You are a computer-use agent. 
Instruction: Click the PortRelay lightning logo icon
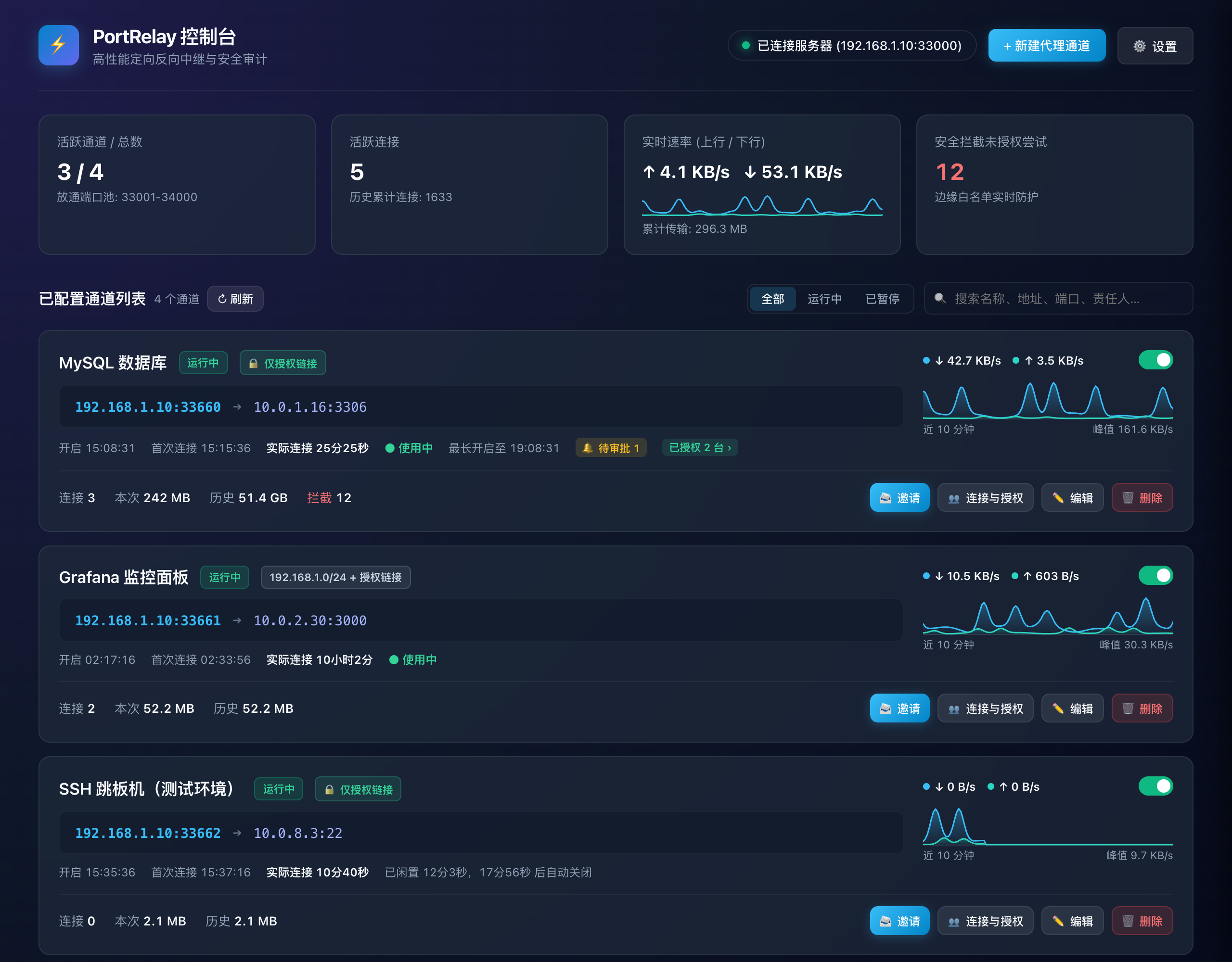click(59, 45)
